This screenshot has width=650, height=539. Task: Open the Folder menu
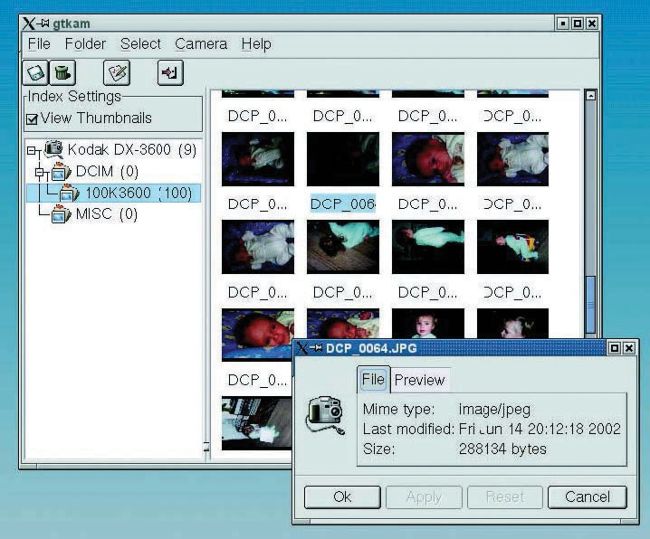coord(85,44)
